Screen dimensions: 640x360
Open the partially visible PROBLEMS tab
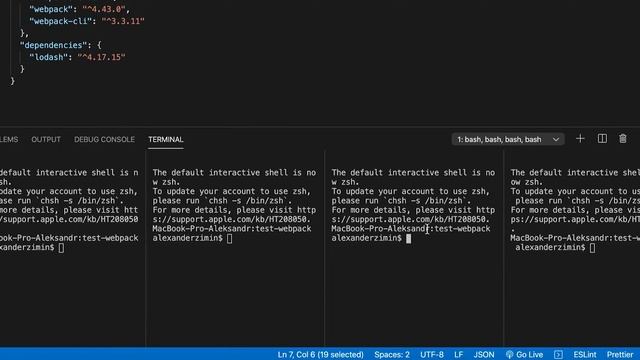9,140
